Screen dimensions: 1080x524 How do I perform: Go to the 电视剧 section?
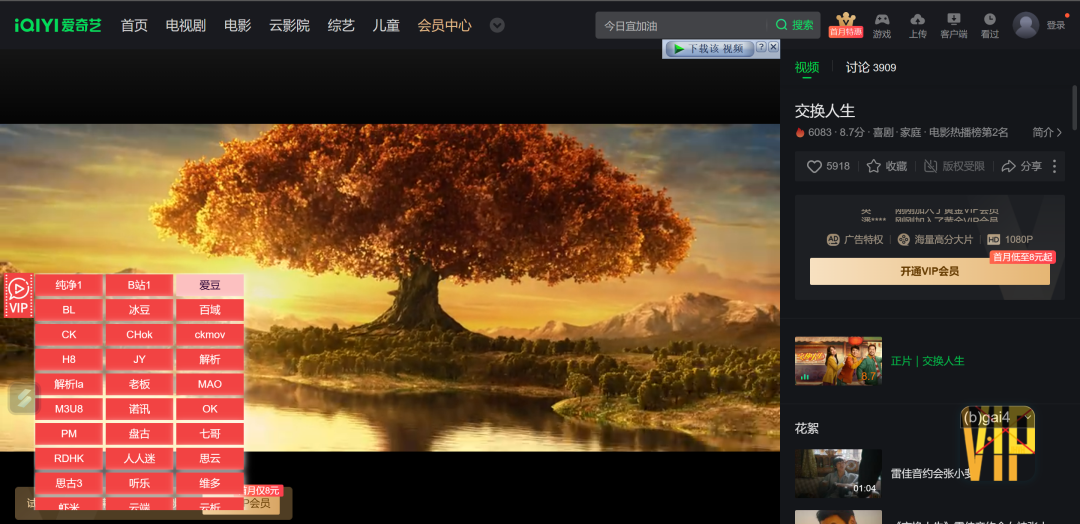point(186,25)
